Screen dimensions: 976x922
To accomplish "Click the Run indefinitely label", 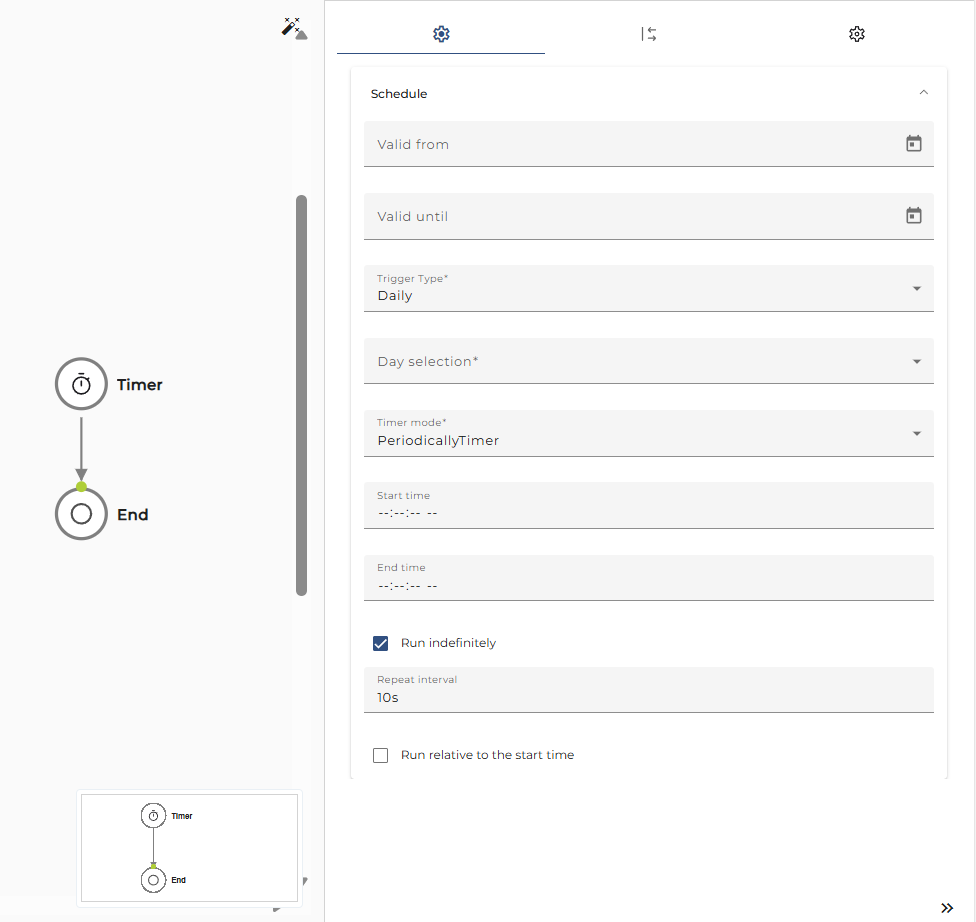I will (x=448, y=643).
